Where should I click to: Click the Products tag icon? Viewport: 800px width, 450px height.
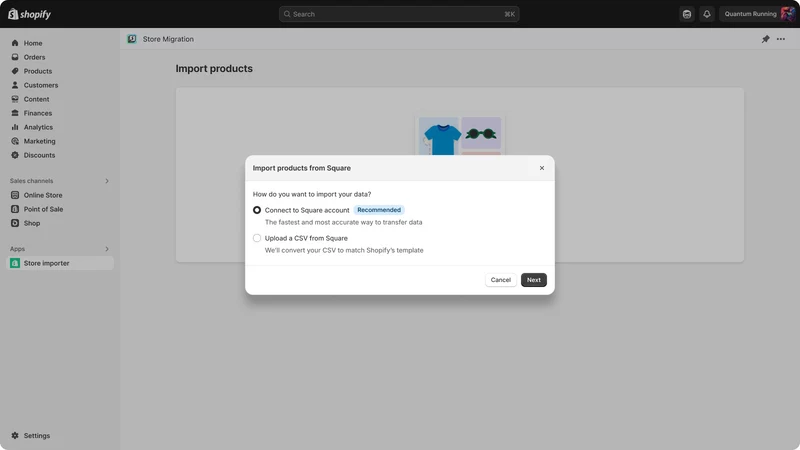(15, 71)
